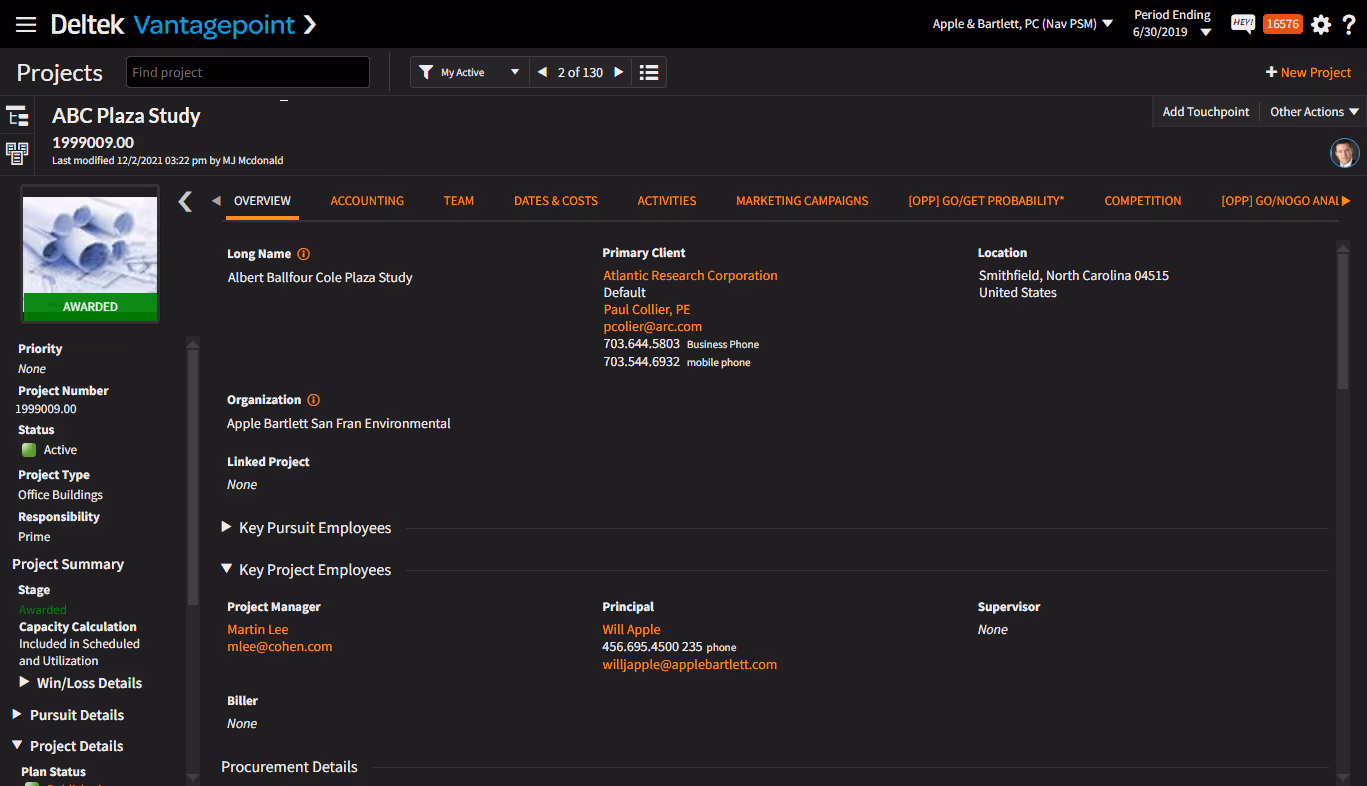Viewport: 1367px width, 786px height.
Task: Collapse the left summary pane chevron
Action: click(x=185, y=202)
